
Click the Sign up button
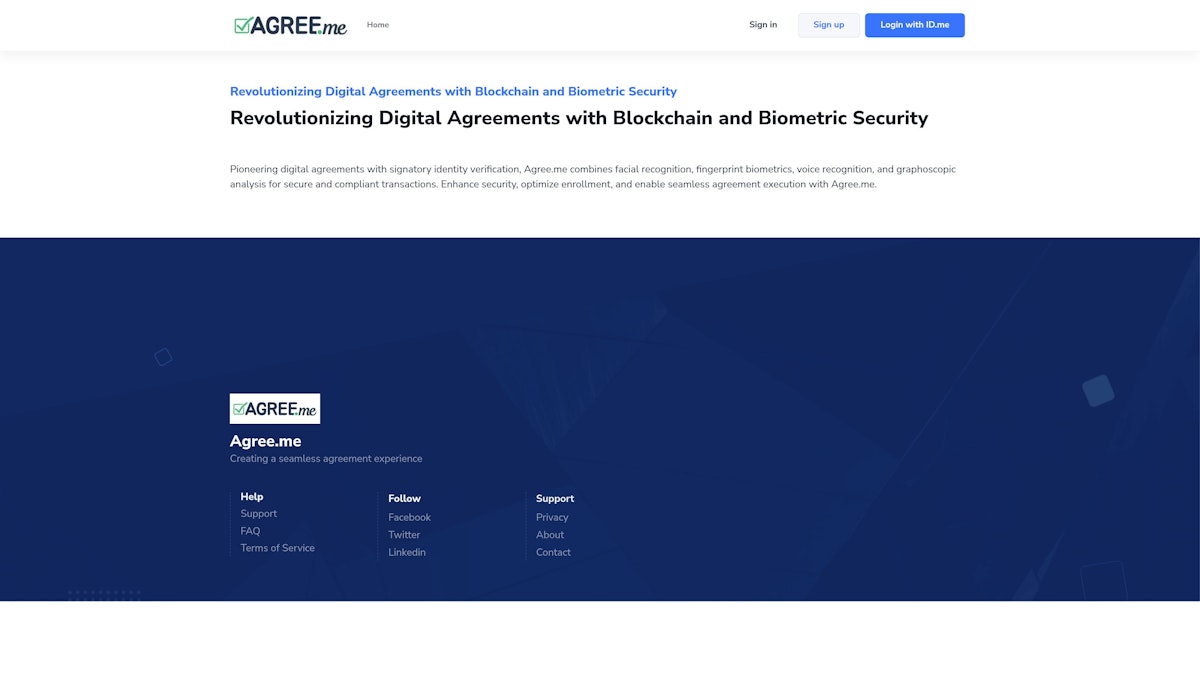(x=828, y=25)
